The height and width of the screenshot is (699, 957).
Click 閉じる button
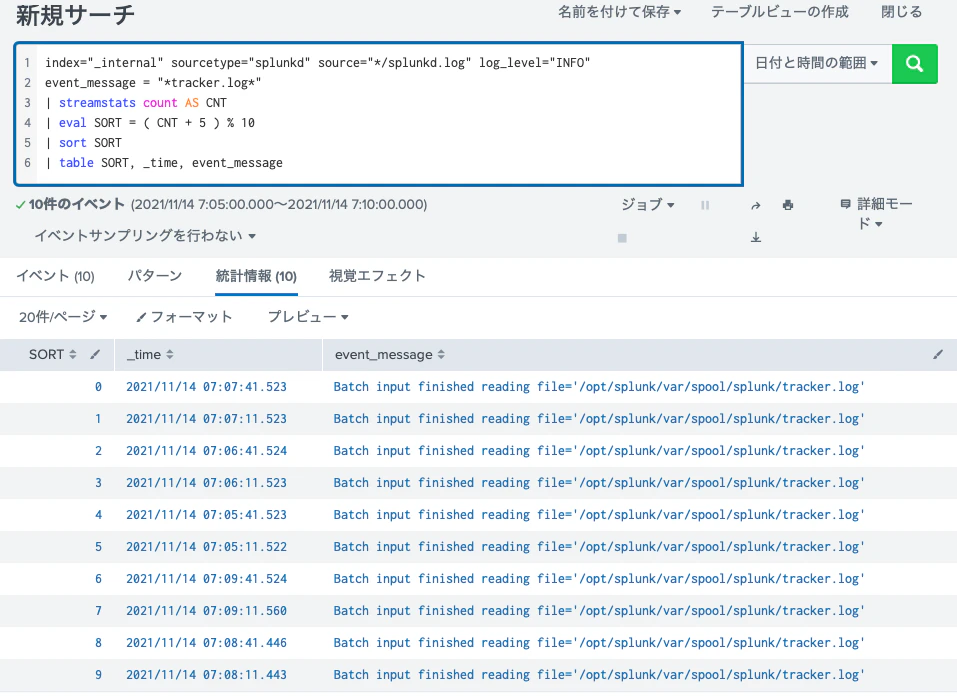coord(901,12)
